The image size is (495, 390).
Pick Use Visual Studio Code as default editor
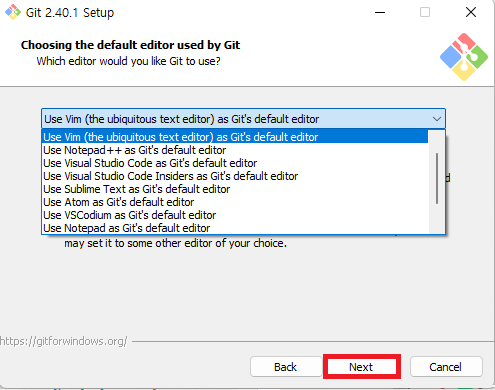(x=235, y=163)
